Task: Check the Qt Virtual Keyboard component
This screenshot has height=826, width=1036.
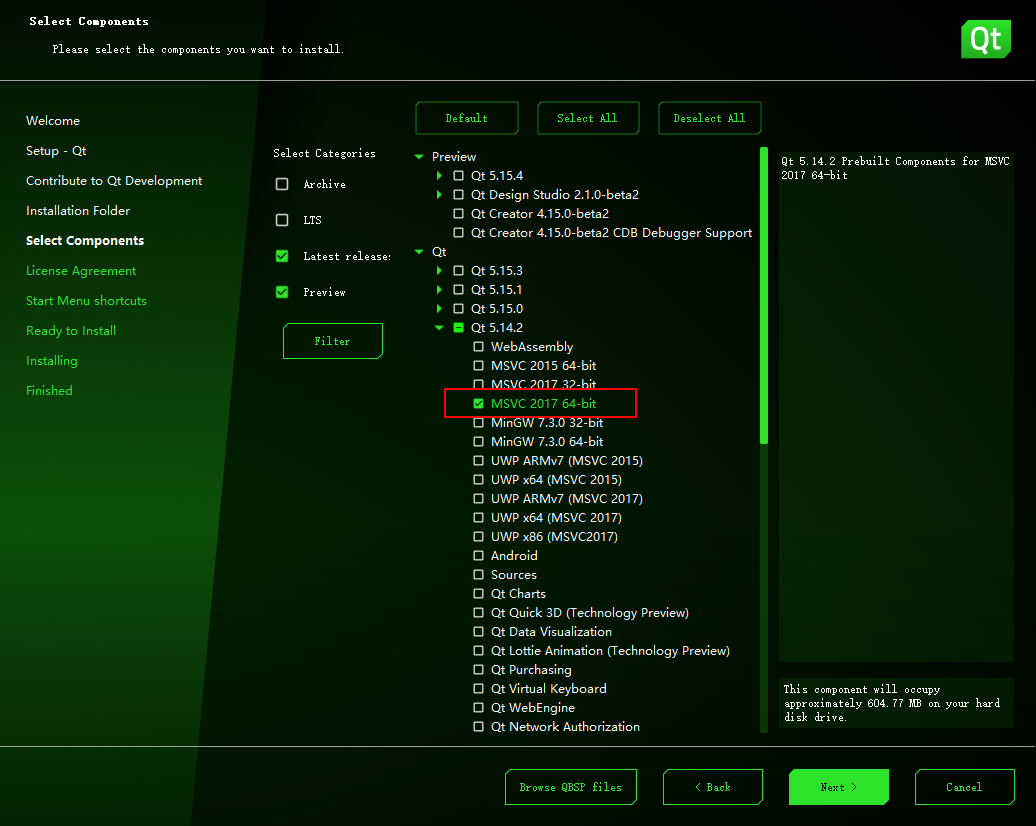Action: coord(478,688)
